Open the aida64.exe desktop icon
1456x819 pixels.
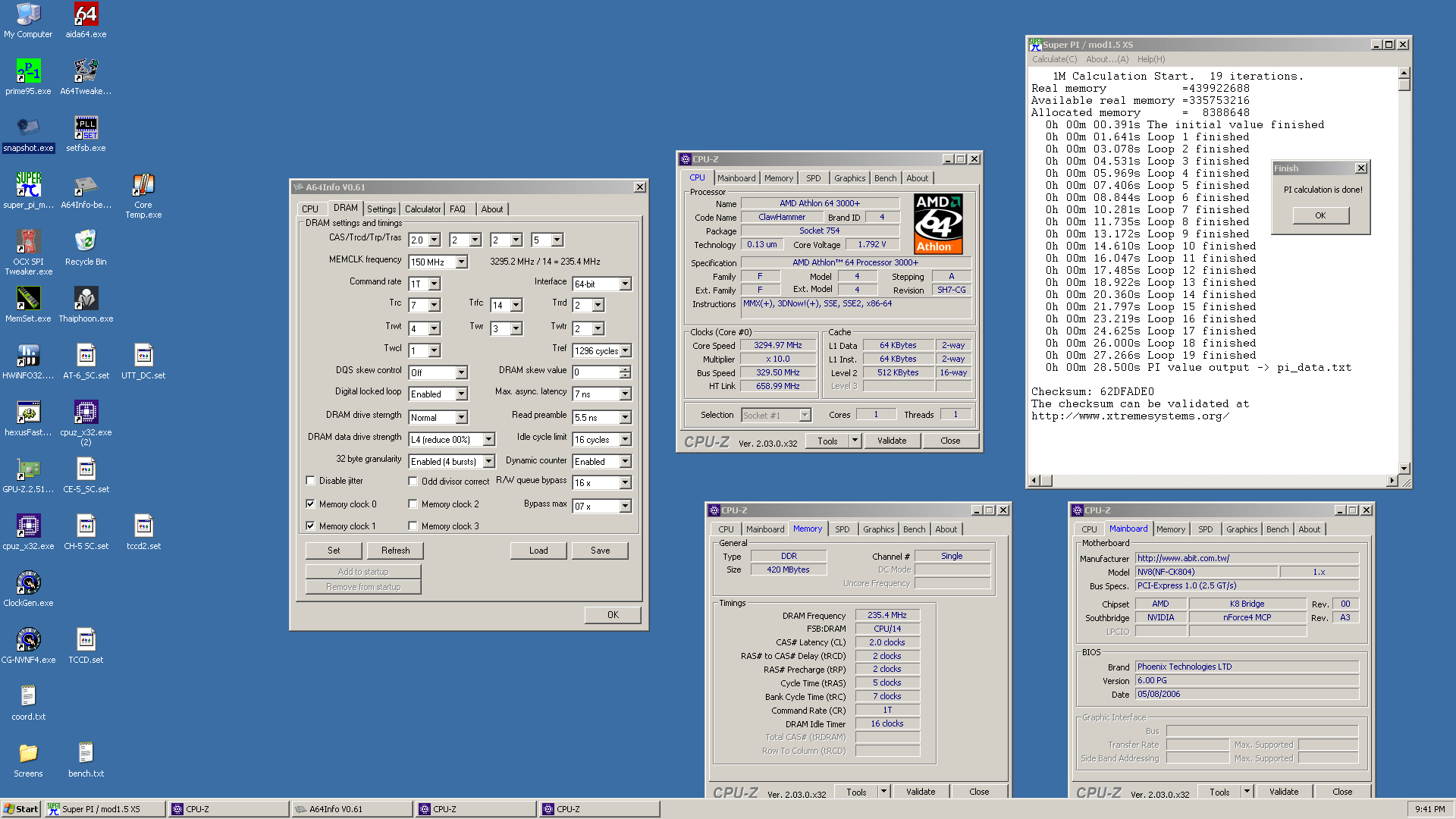click(86, 20)
